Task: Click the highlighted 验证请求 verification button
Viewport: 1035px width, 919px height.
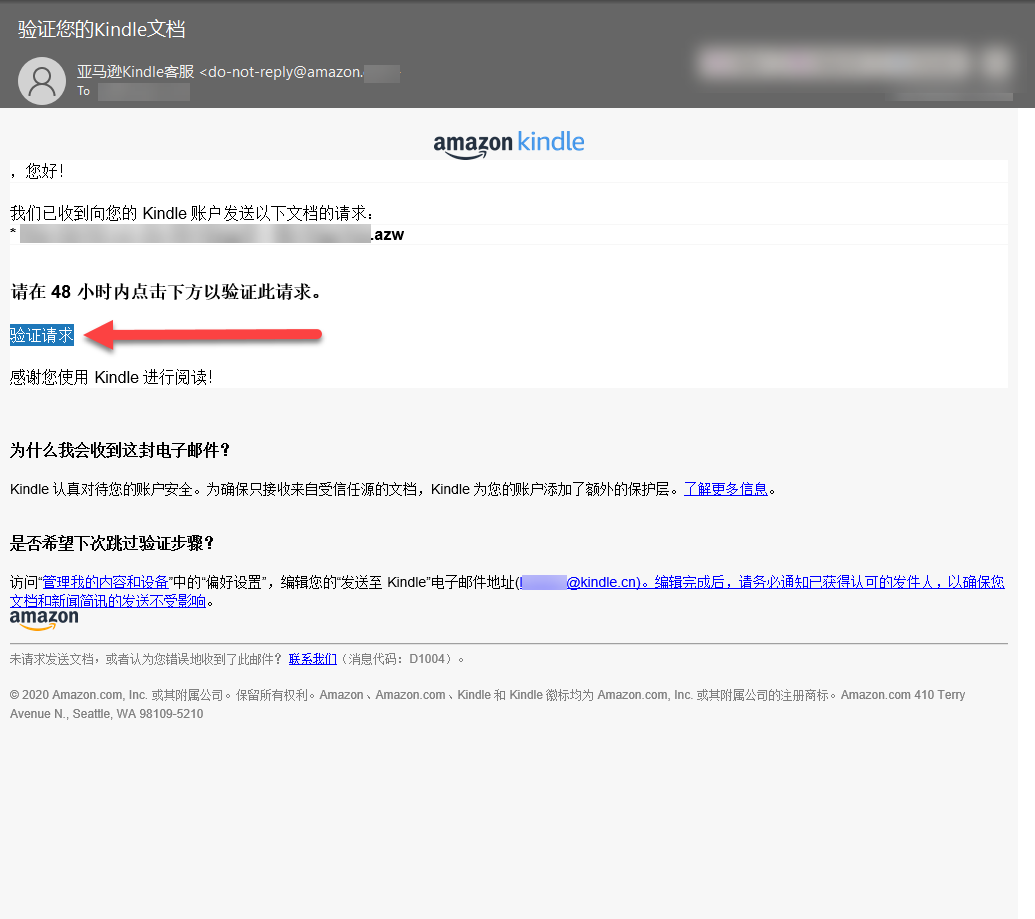Action: click(40, 336)
